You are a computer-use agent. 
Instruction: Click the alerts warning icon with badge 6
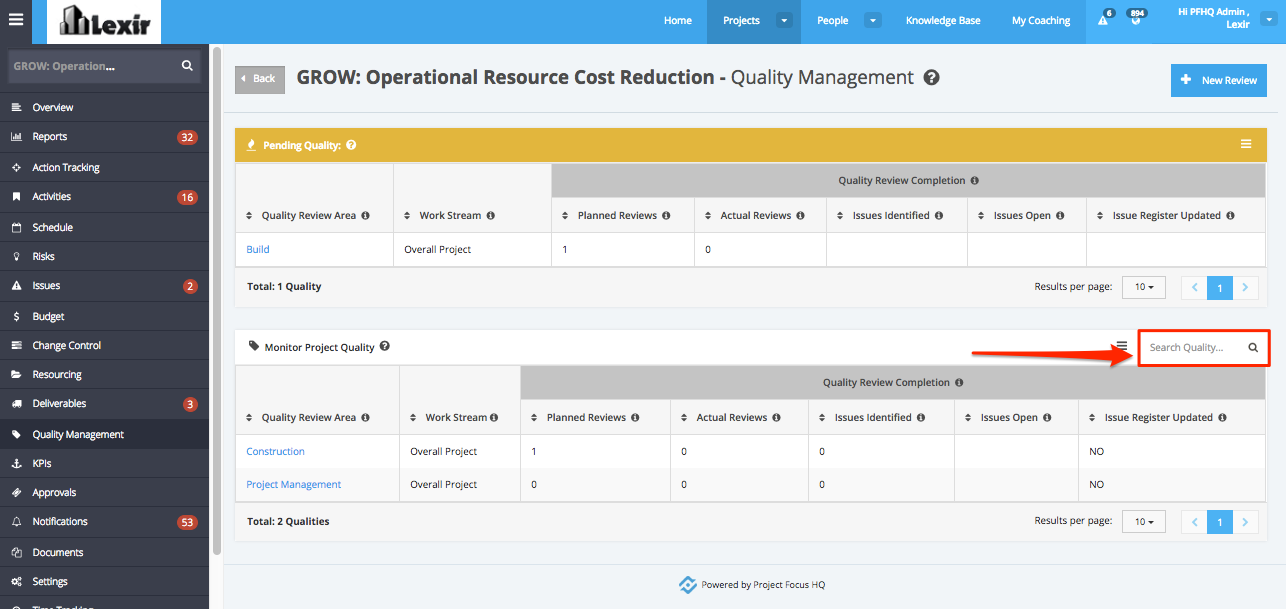pos(1103,20)
